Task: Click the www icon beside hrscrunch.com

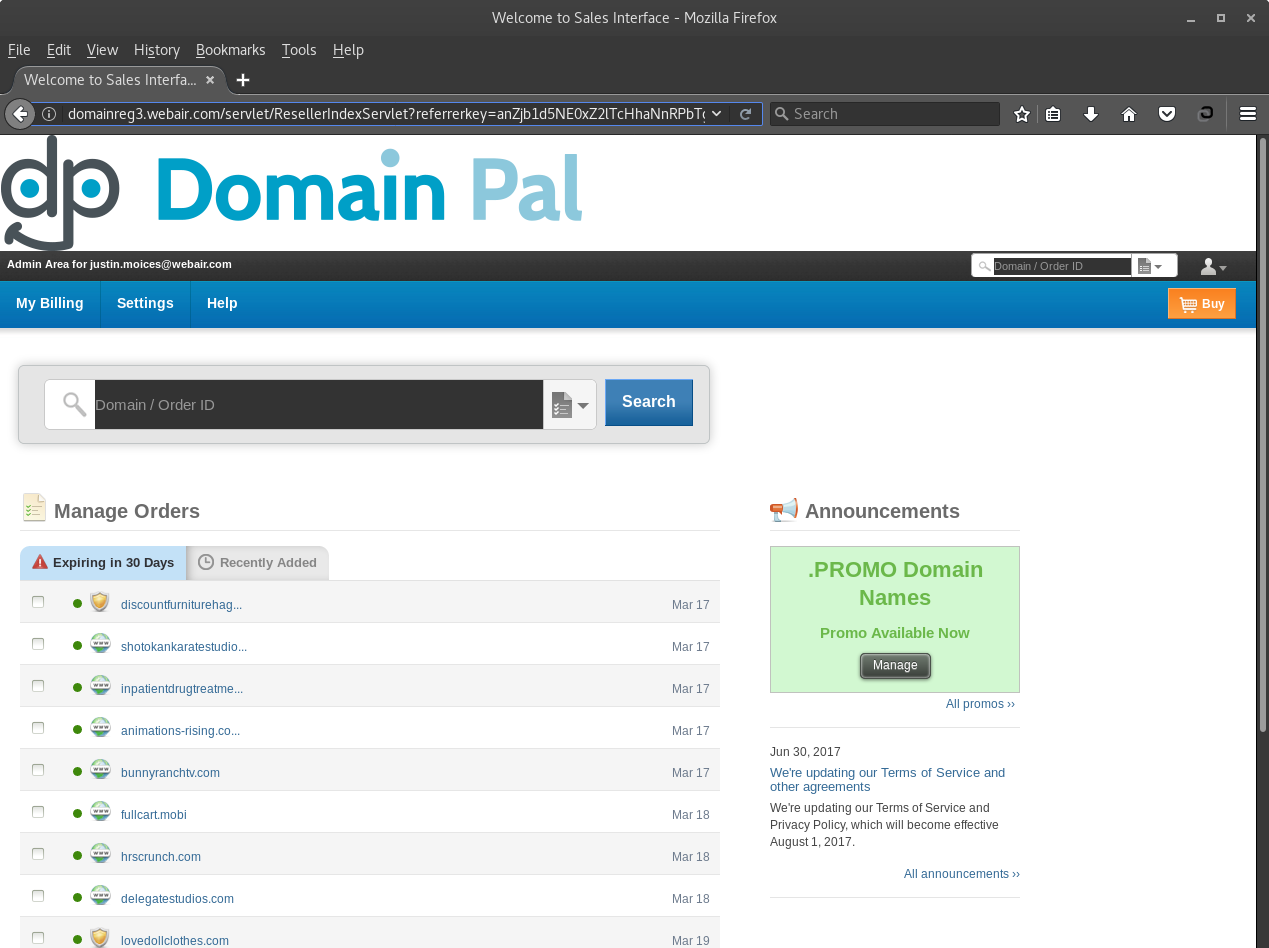Action: 100,854
